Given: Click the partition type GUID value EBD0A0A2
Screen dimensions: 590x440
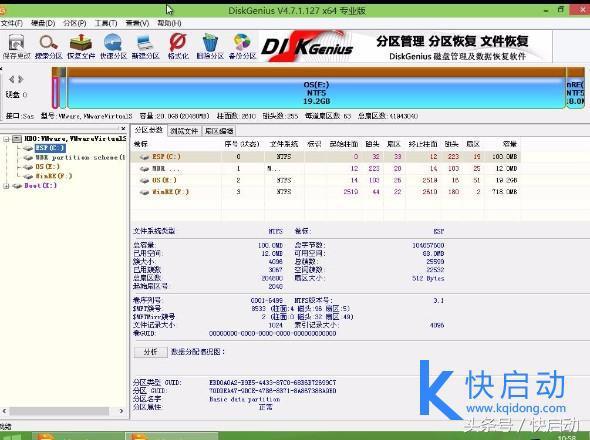Looking at the screenshot, I should 272,382.
